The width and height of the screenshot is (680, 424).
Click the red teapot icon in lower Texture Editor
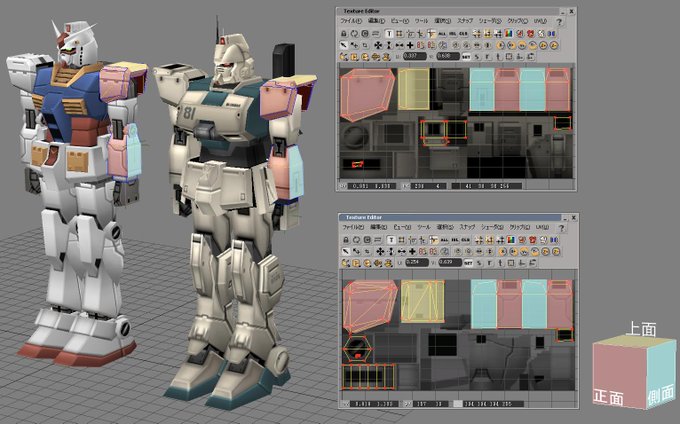(533, 240)
